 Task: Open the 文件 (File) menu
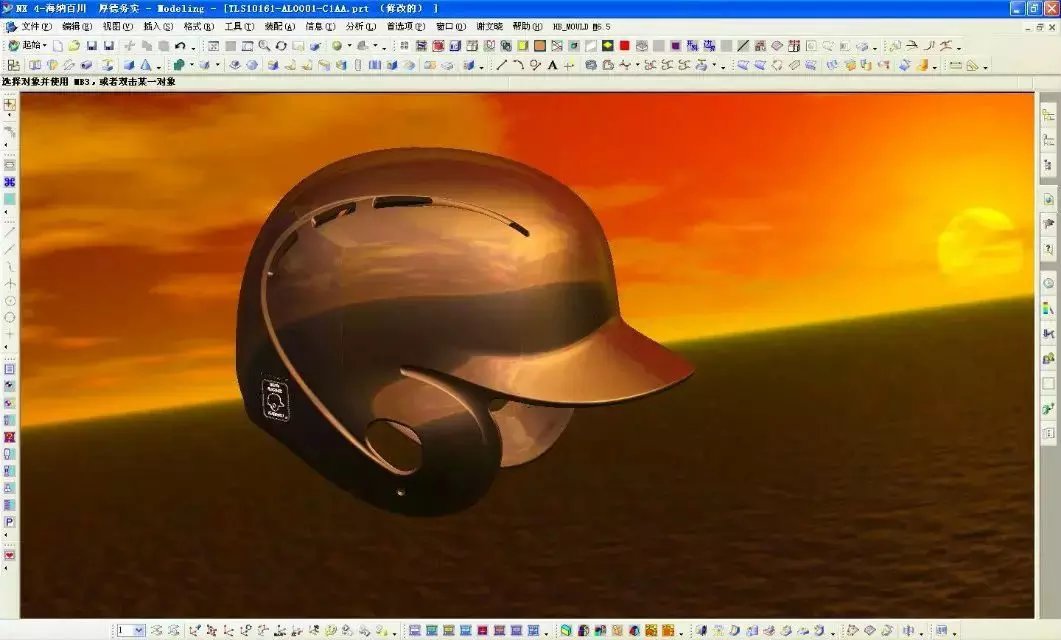coord(36,27)
